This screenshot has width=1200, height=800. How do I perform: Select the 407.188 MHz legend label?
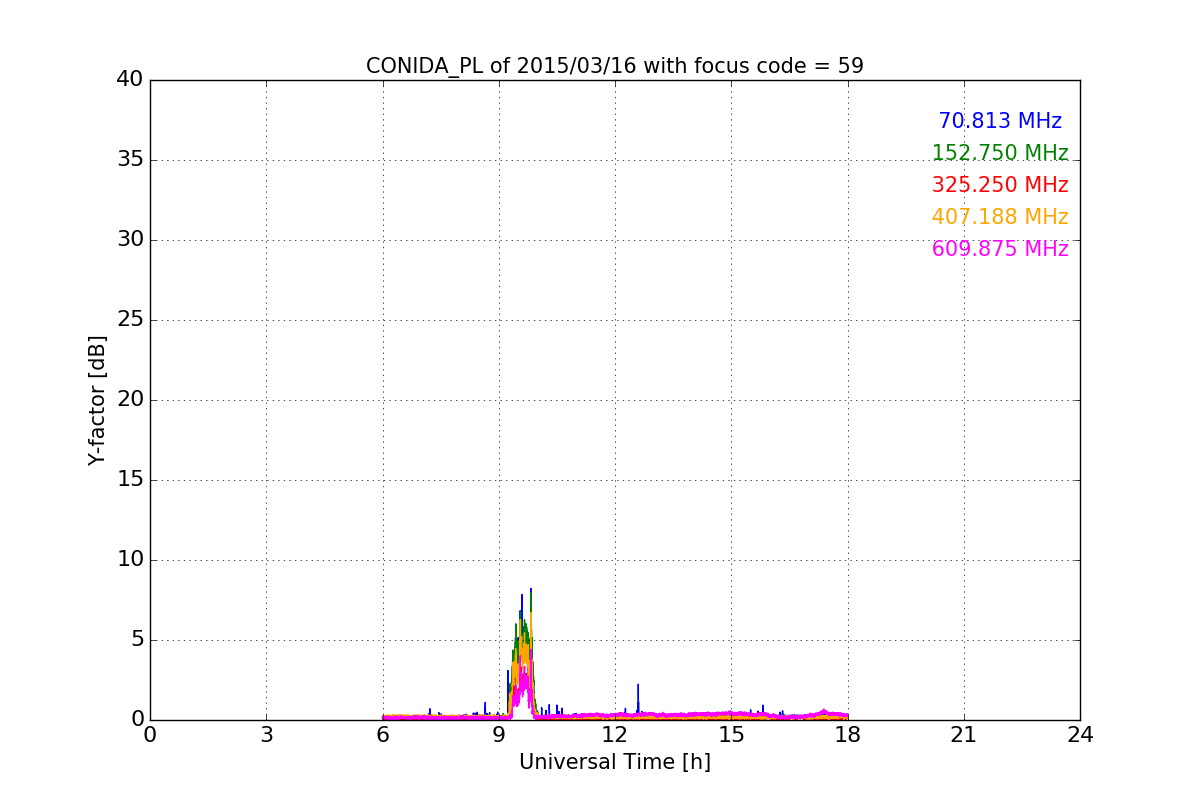pos(1000,217)
